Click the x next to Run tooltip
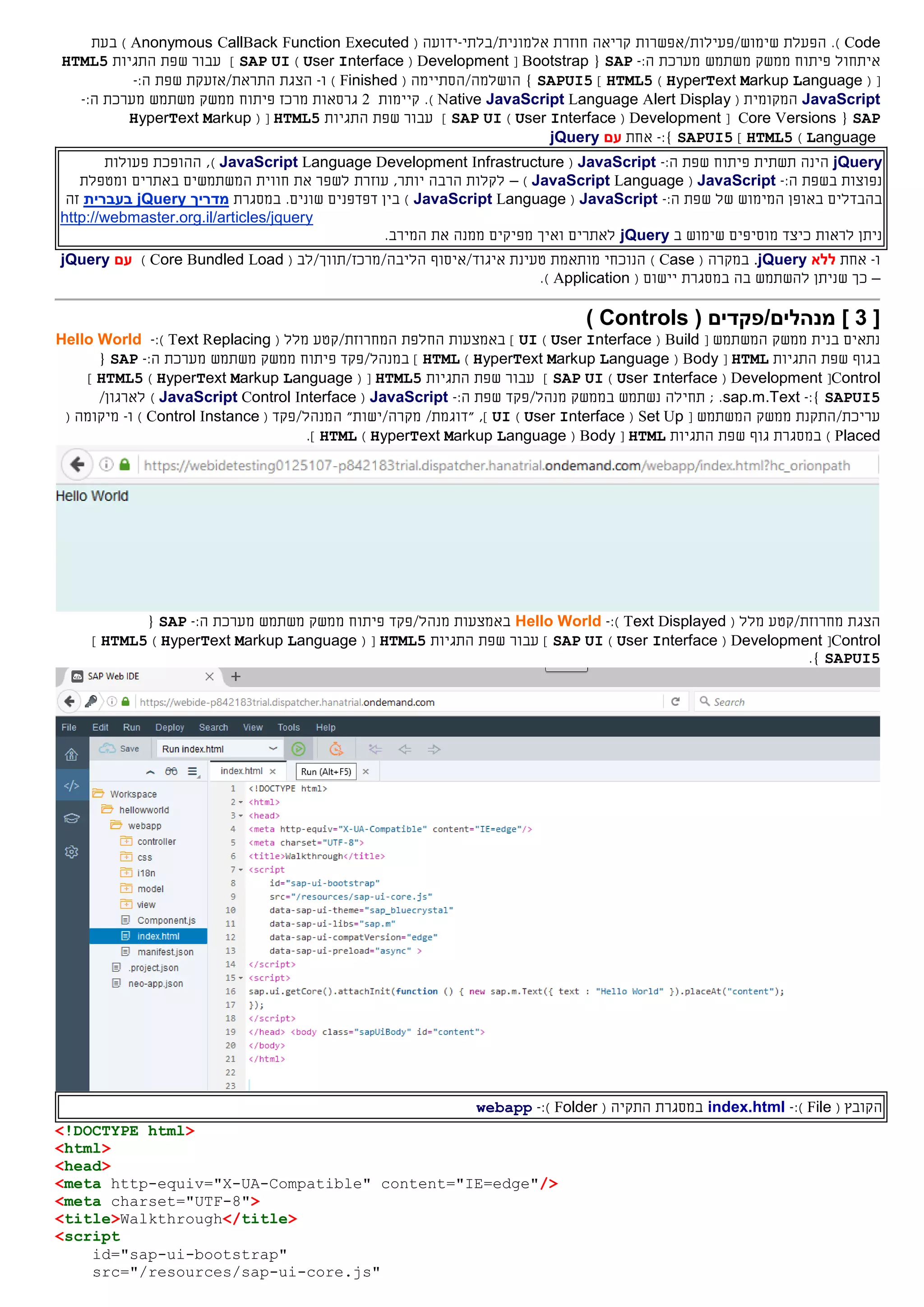 366,771
